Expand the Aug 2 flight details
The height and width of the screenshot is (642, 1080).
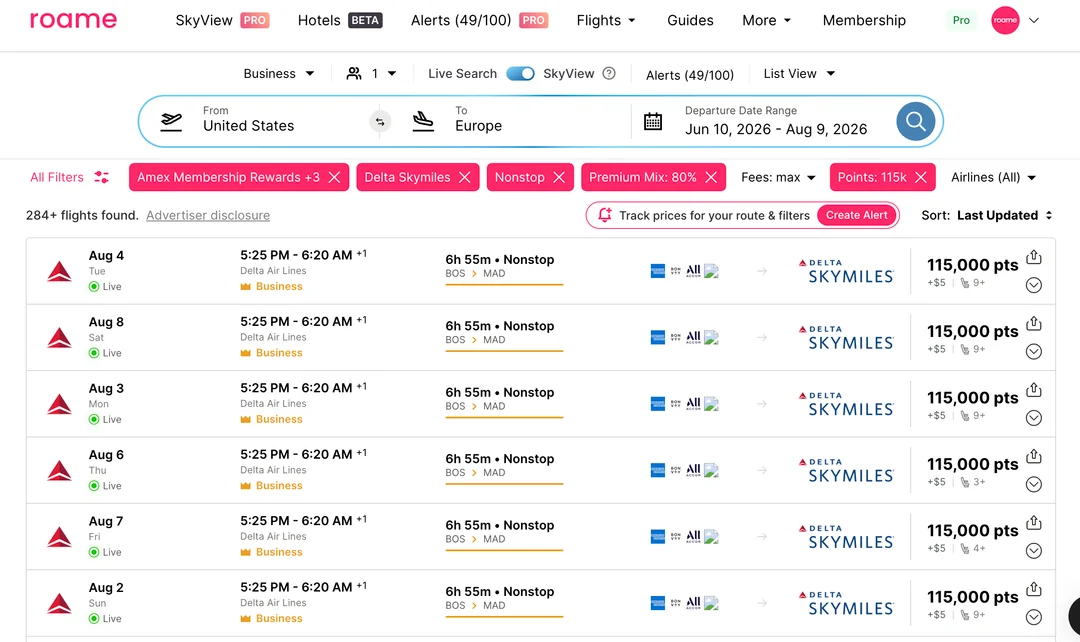coord(1033,617)
